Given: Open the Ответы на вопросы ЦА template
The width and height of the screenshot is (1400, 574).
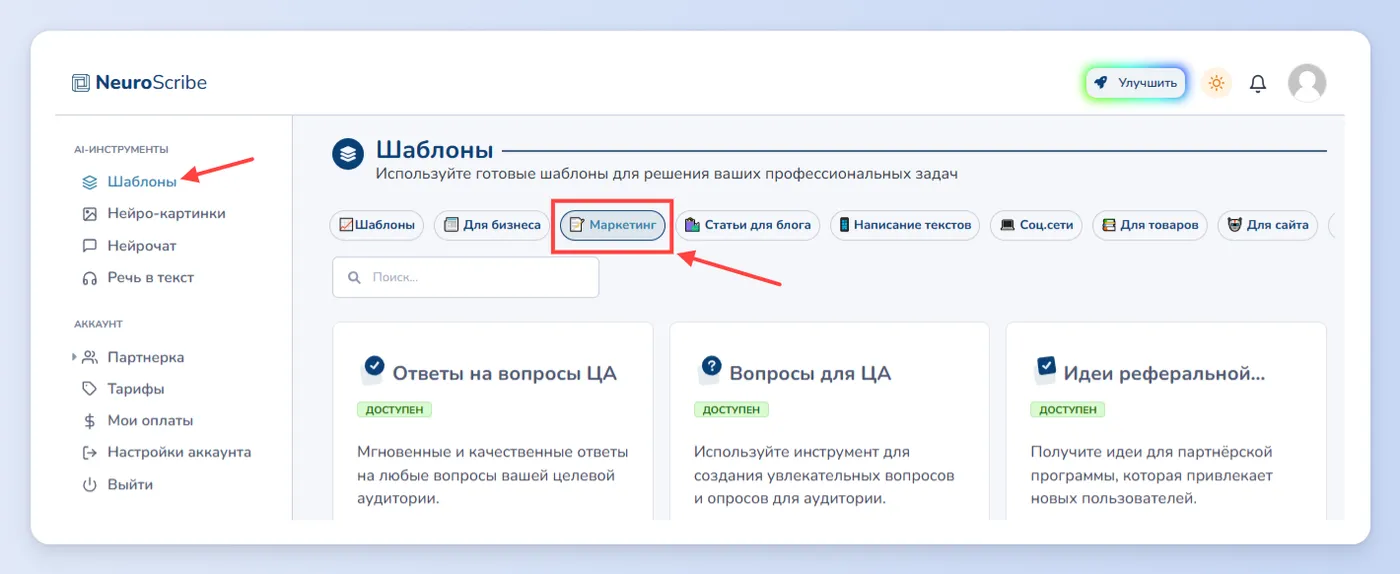Looking at the screenshot, I should pos(504,374).
